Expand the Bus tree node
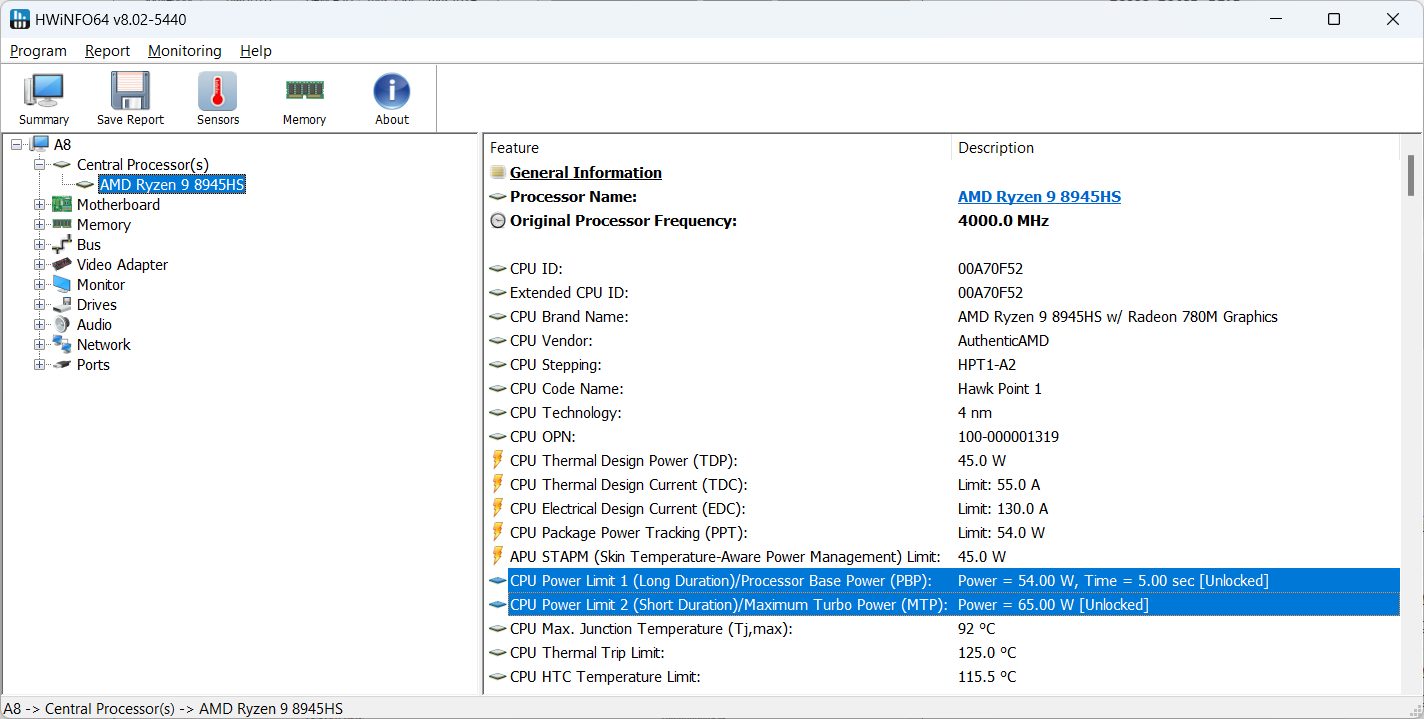 pos(40,244)
